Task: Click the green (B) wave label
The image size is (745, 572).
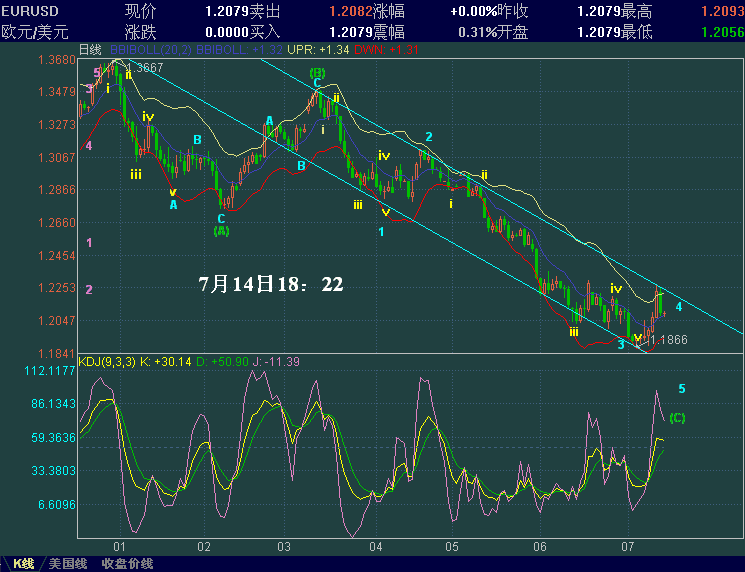Action: point(317,73)
